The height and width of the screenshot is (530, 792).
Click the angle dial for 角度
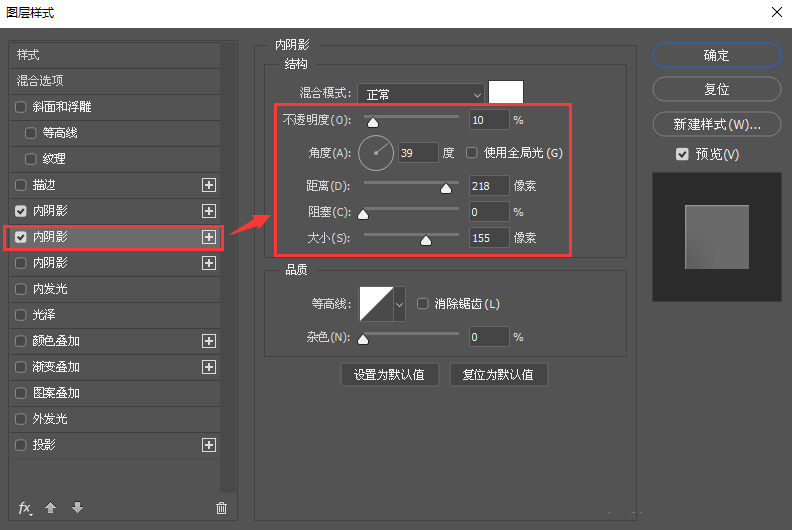coord(376,153)
